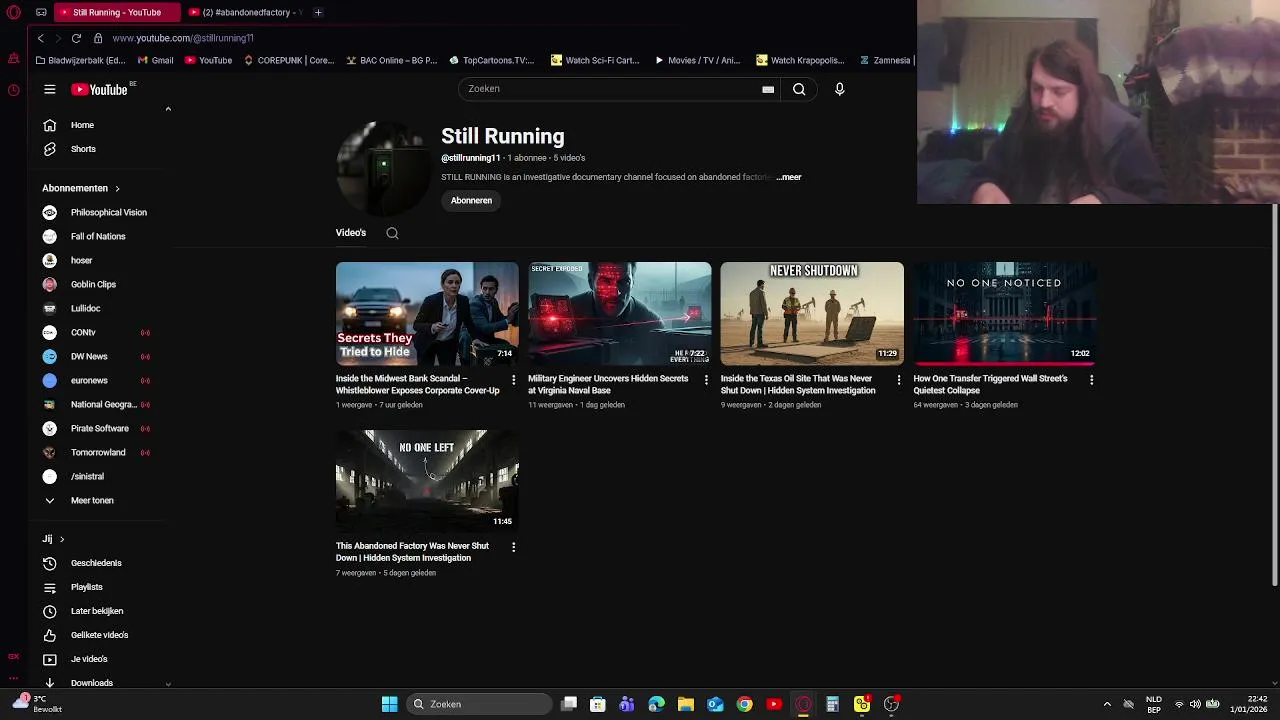Open File Explorer from the taskbar
Image resolution: width=1280 pixels, height=720 pixels.
(x=686, y=704)
